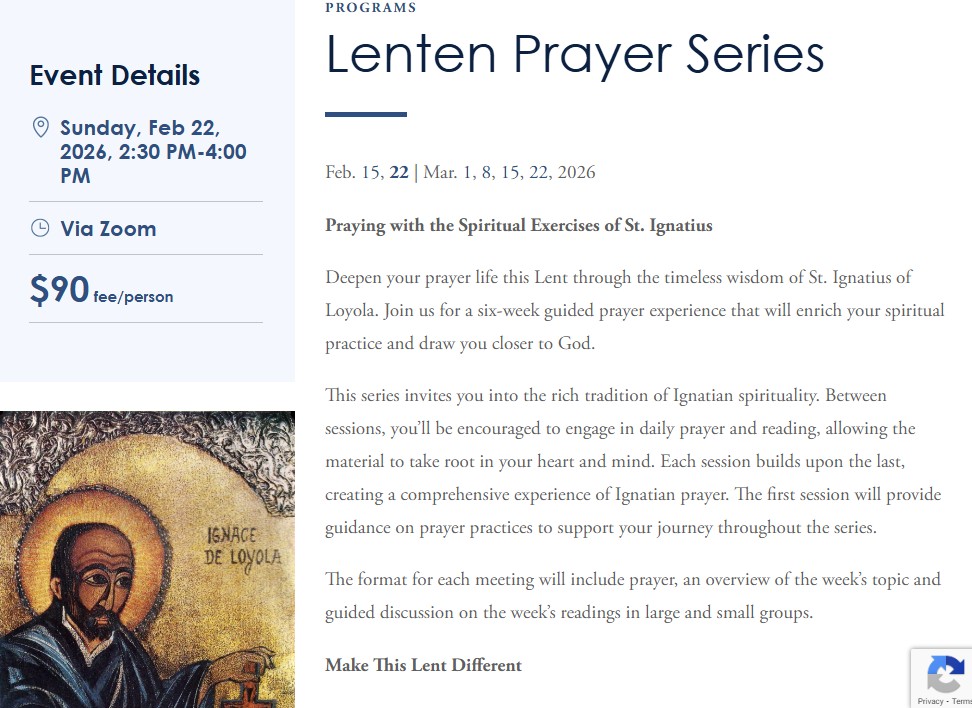Image resolution: width=972 pixels, height=708 pixels.
Task: Click the location pin icon beside the date
Action: [41, 127]
